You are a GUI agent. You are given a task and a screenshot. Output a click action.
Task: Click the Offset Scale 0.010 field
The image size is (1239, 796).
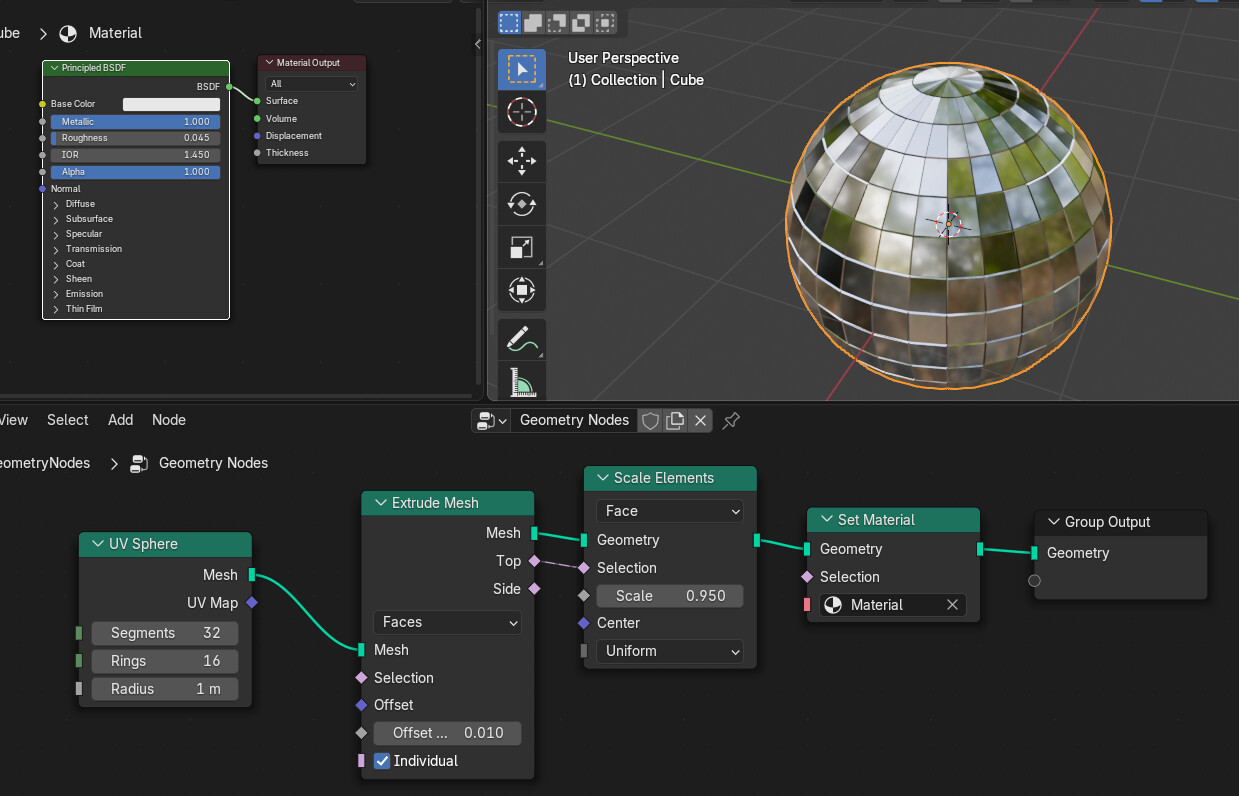pos(447,733)
